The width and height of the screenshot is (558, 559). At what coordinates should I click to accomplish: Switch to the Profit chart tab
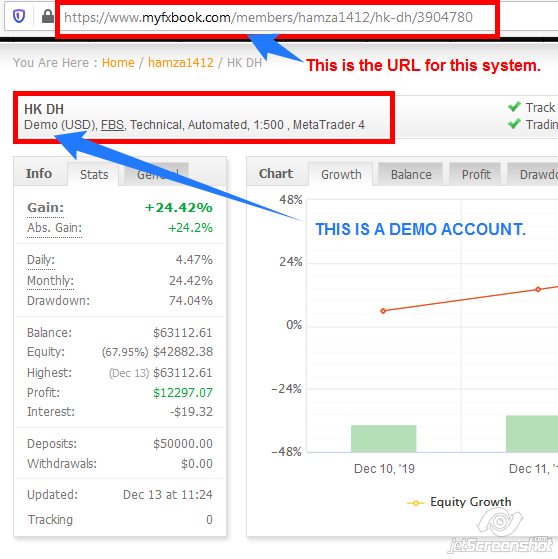point(476,174)
